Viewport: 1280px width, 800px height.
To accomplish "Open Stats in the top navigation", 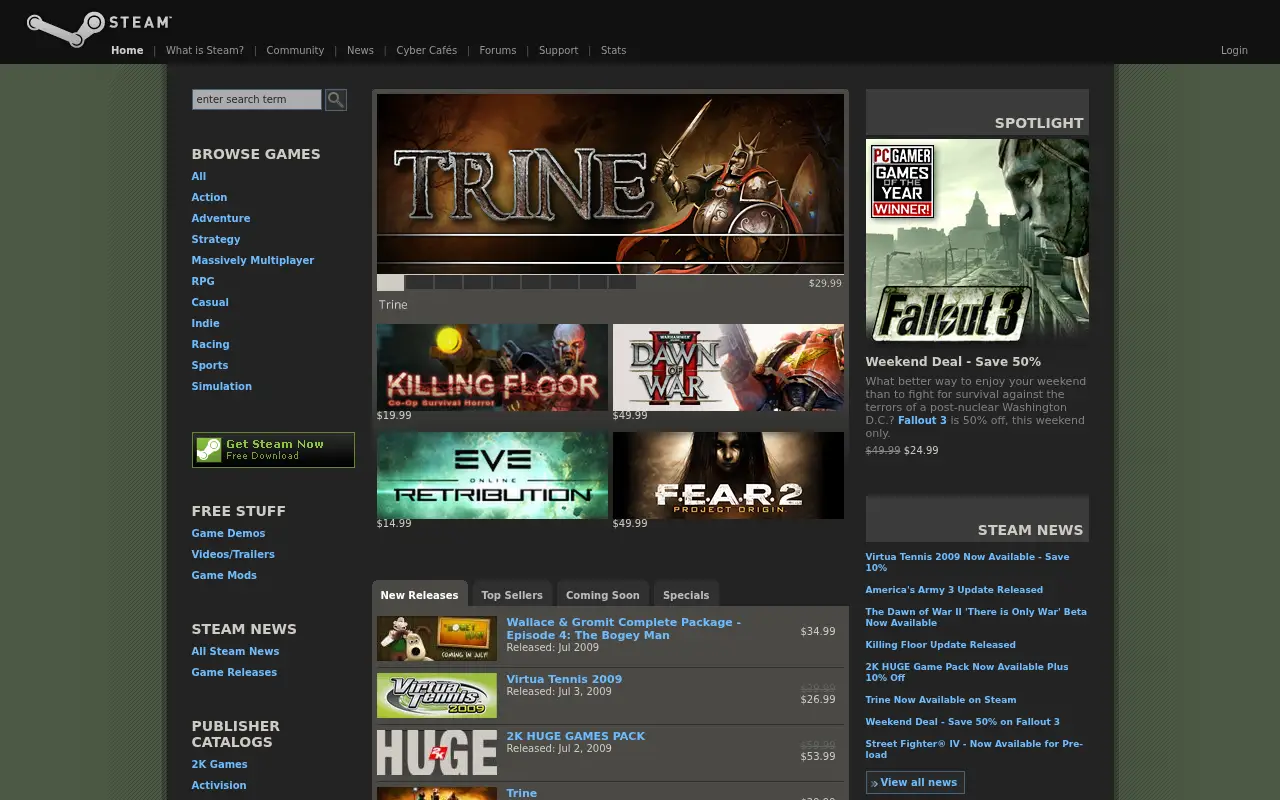I will click(614, 50).
